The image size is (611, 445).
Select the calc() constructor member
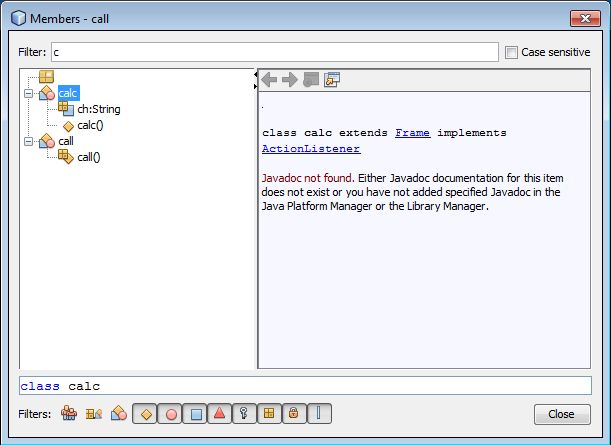click(x=90, y=125)
